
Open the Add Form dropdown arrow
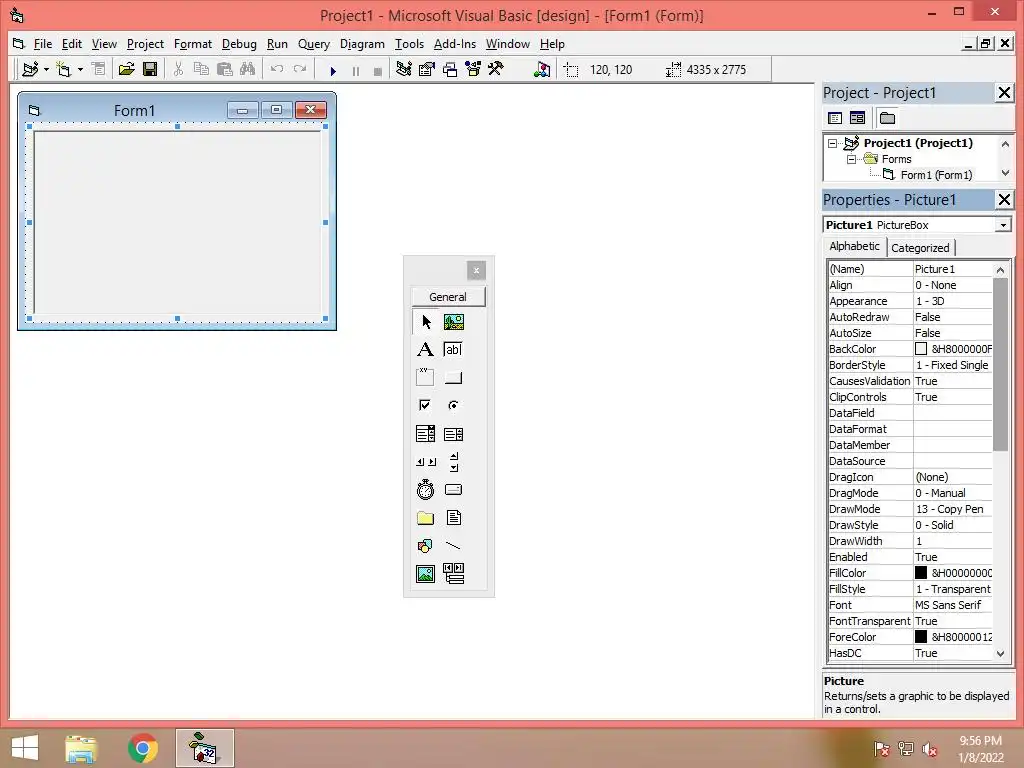tap(80, 69)
